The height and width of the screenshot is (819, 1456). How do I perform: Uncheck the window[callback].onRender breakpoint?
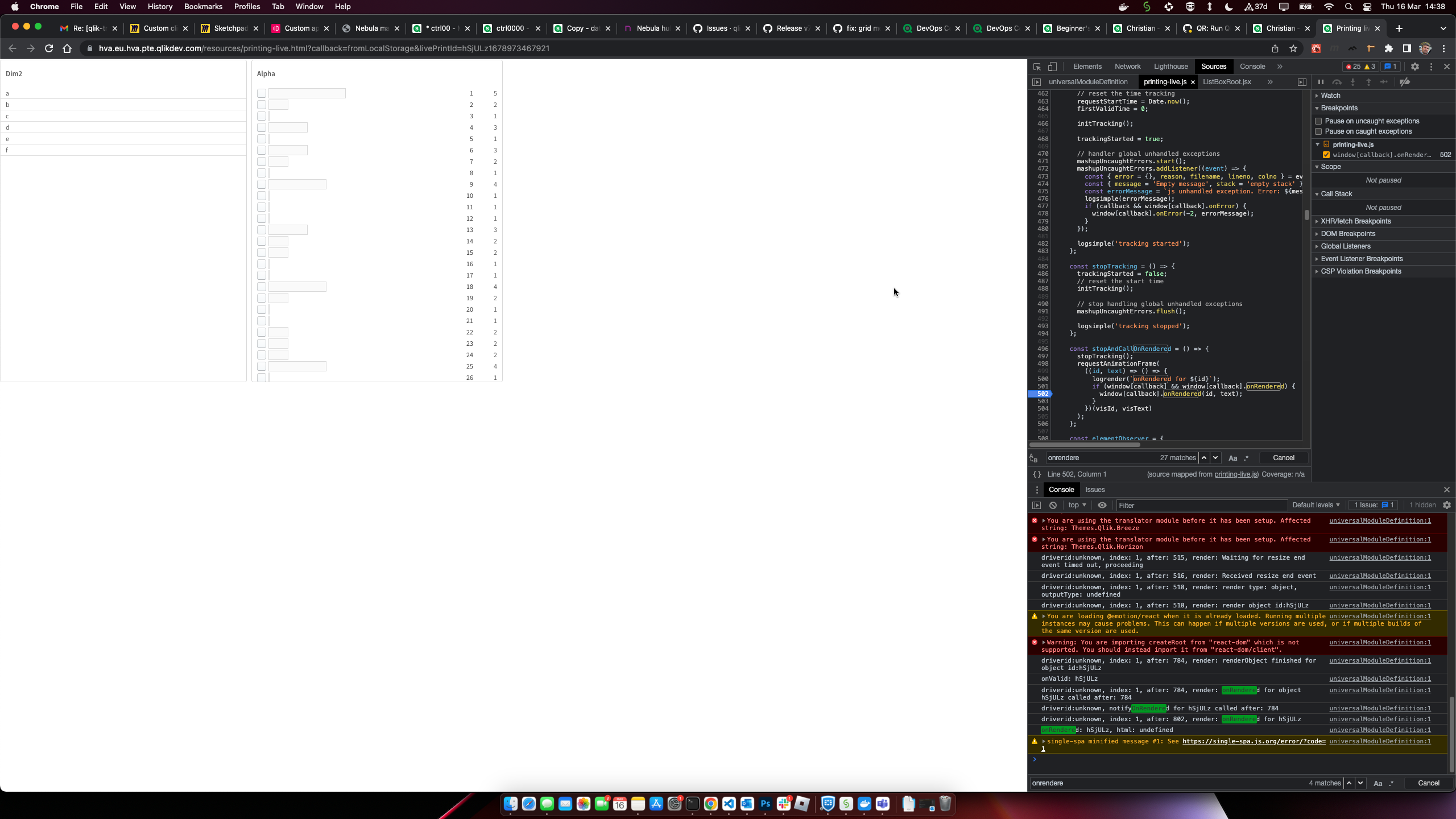tap(1326, 155)
